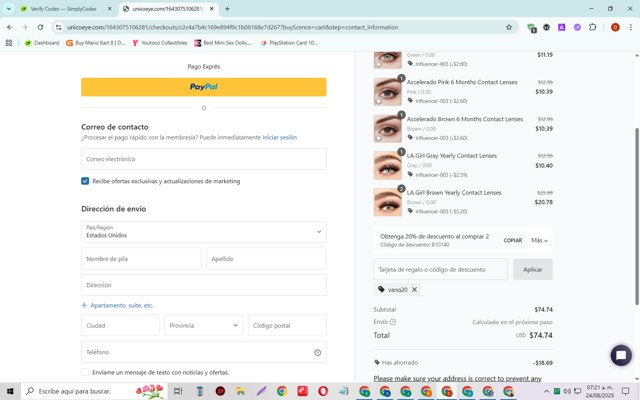Remove the vanq20 discount code
The height and width of the screenshot is (400, 640).
pos(414,289)
